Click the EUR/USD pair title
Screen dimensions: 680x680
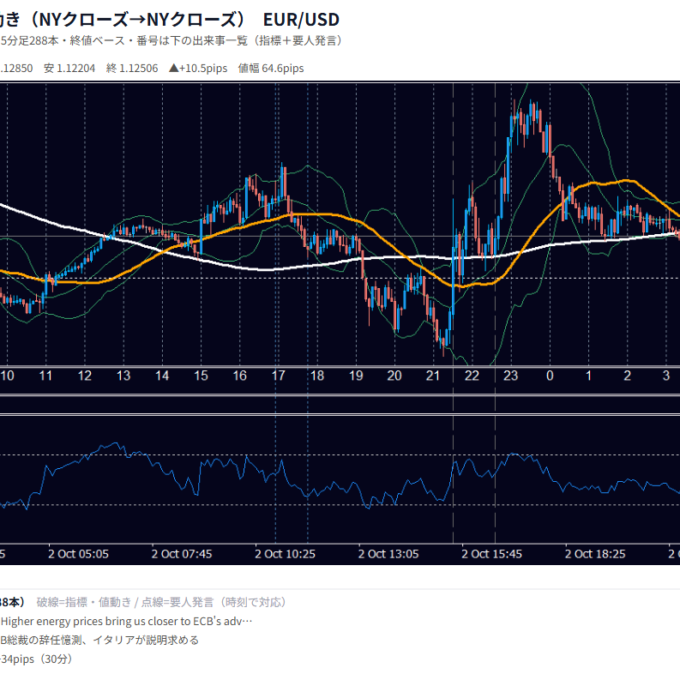click(301, 20)
